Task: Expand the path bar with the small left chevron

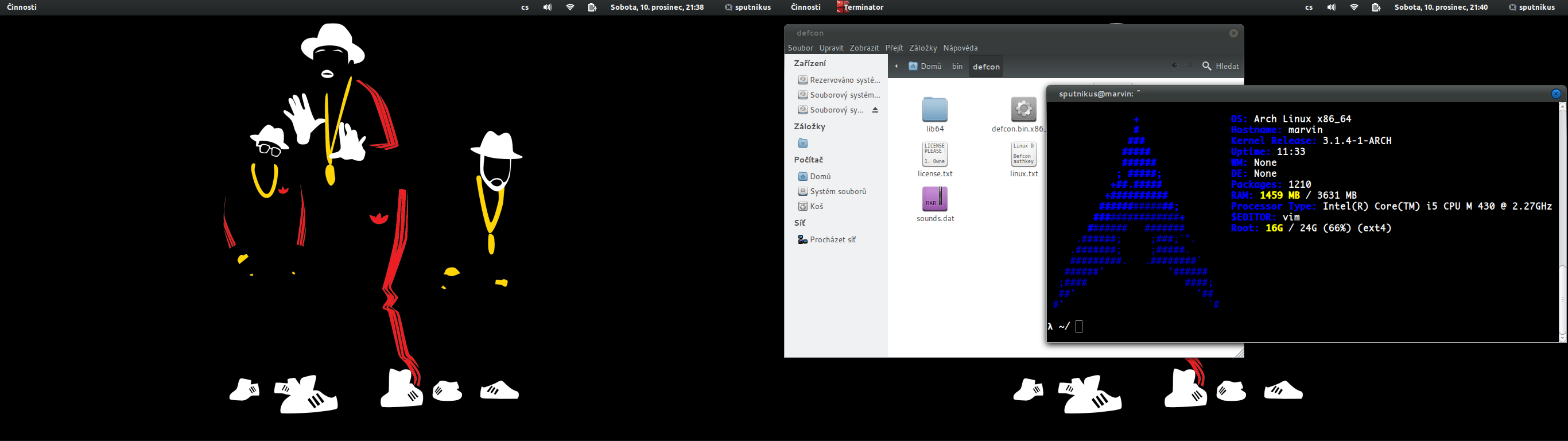Action: (x=896, y=67)
